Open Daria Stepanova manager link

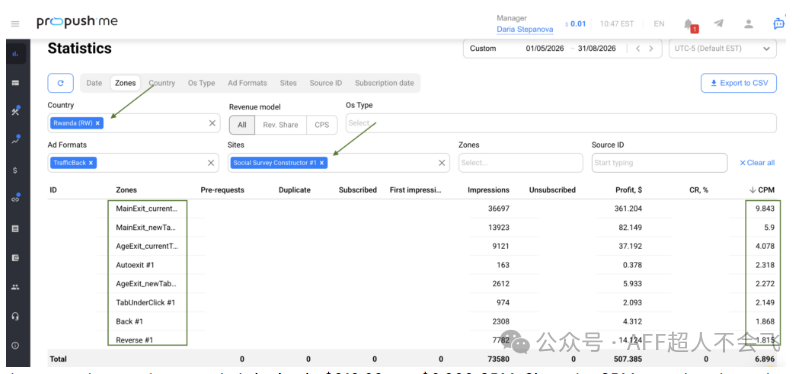(525, 29)
